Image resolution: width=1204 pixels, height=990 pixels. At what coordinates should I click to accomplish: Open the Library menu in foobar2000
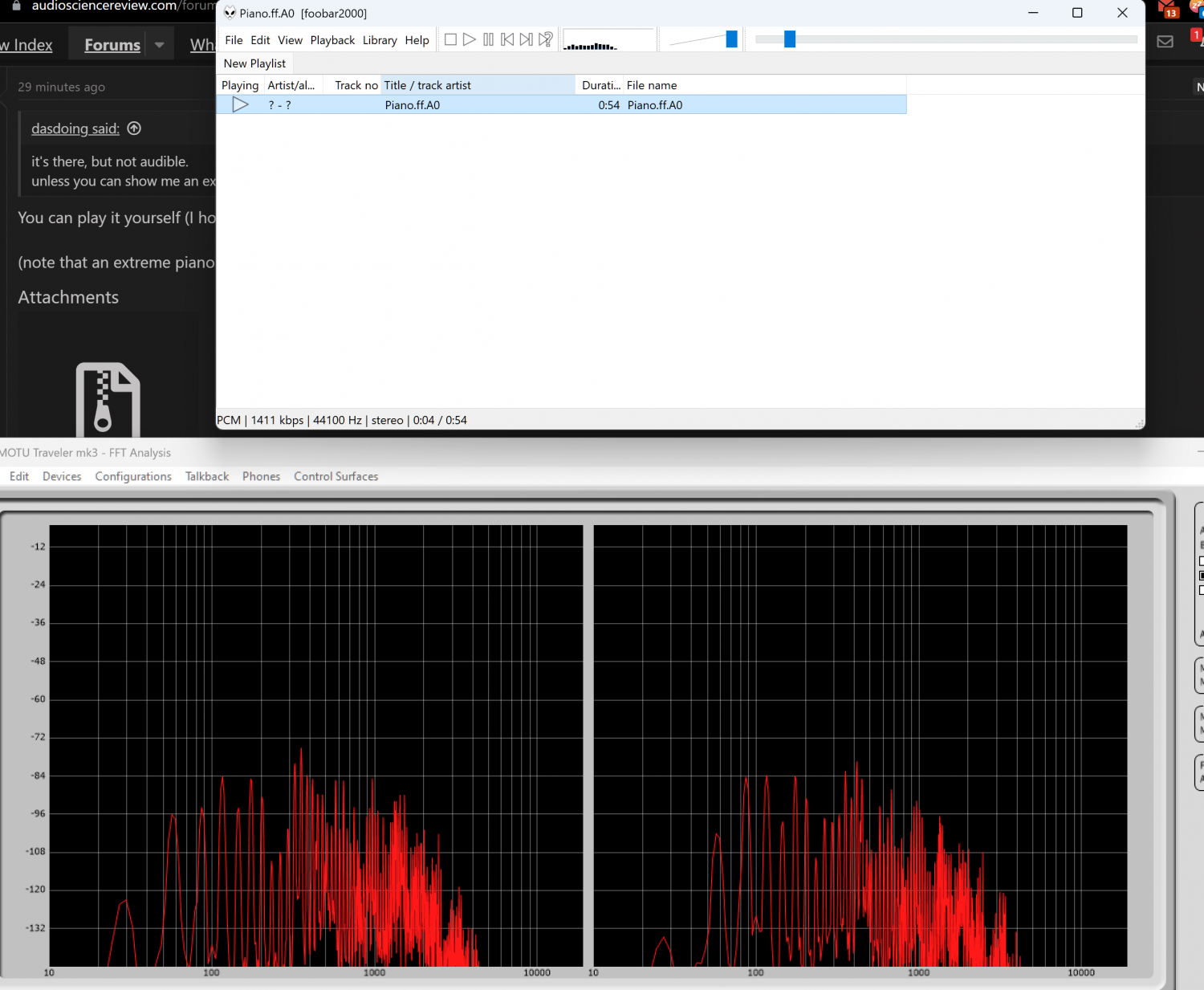coord(380,40)
